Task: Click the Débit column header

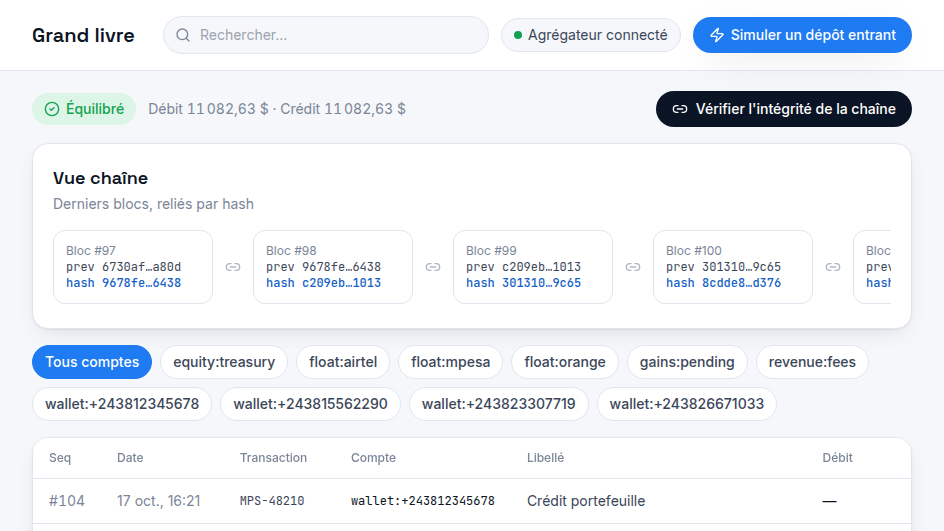Action: pos(837,458)
